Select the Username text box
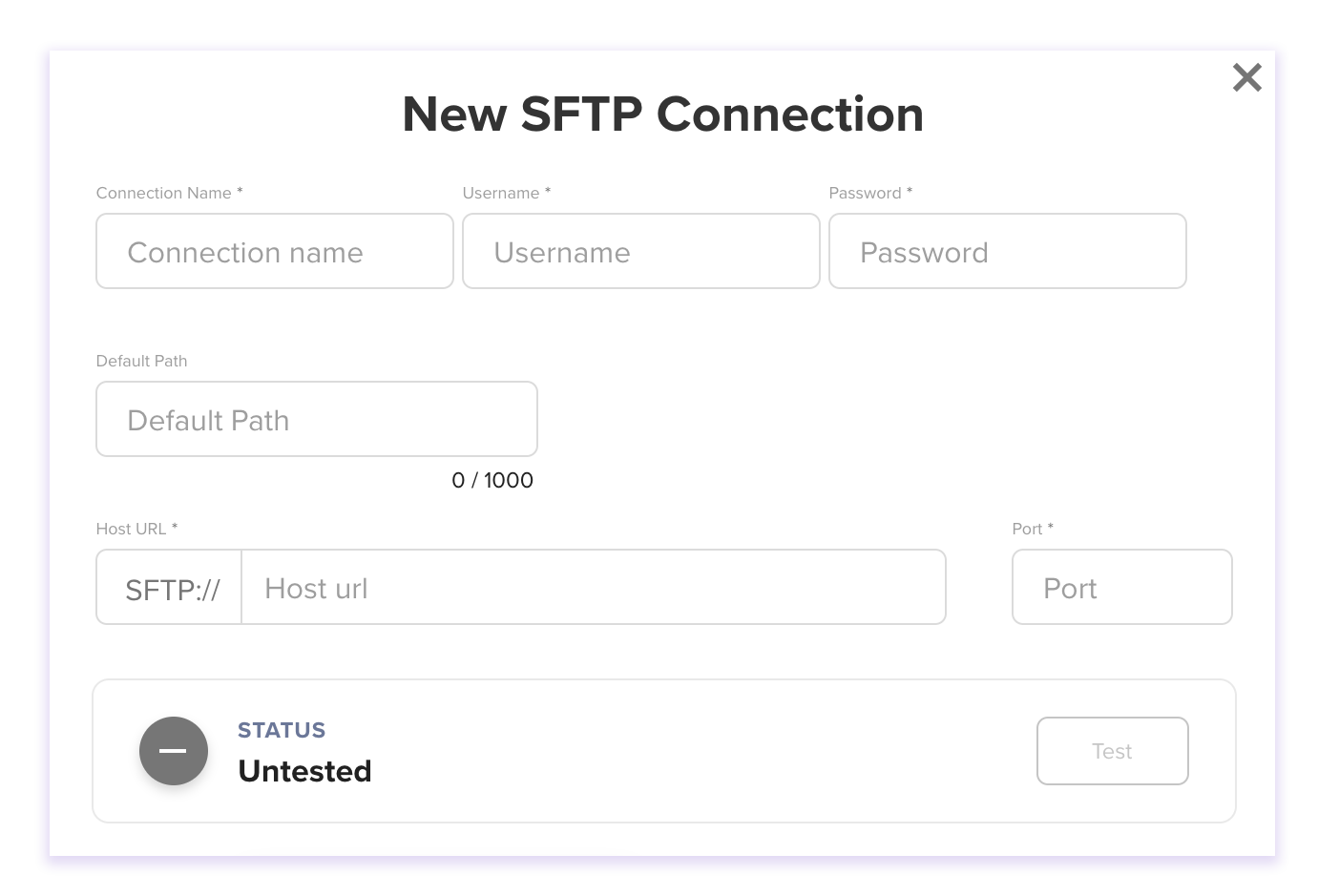Screen dimensions: 1339x896 tap(641, 251)
